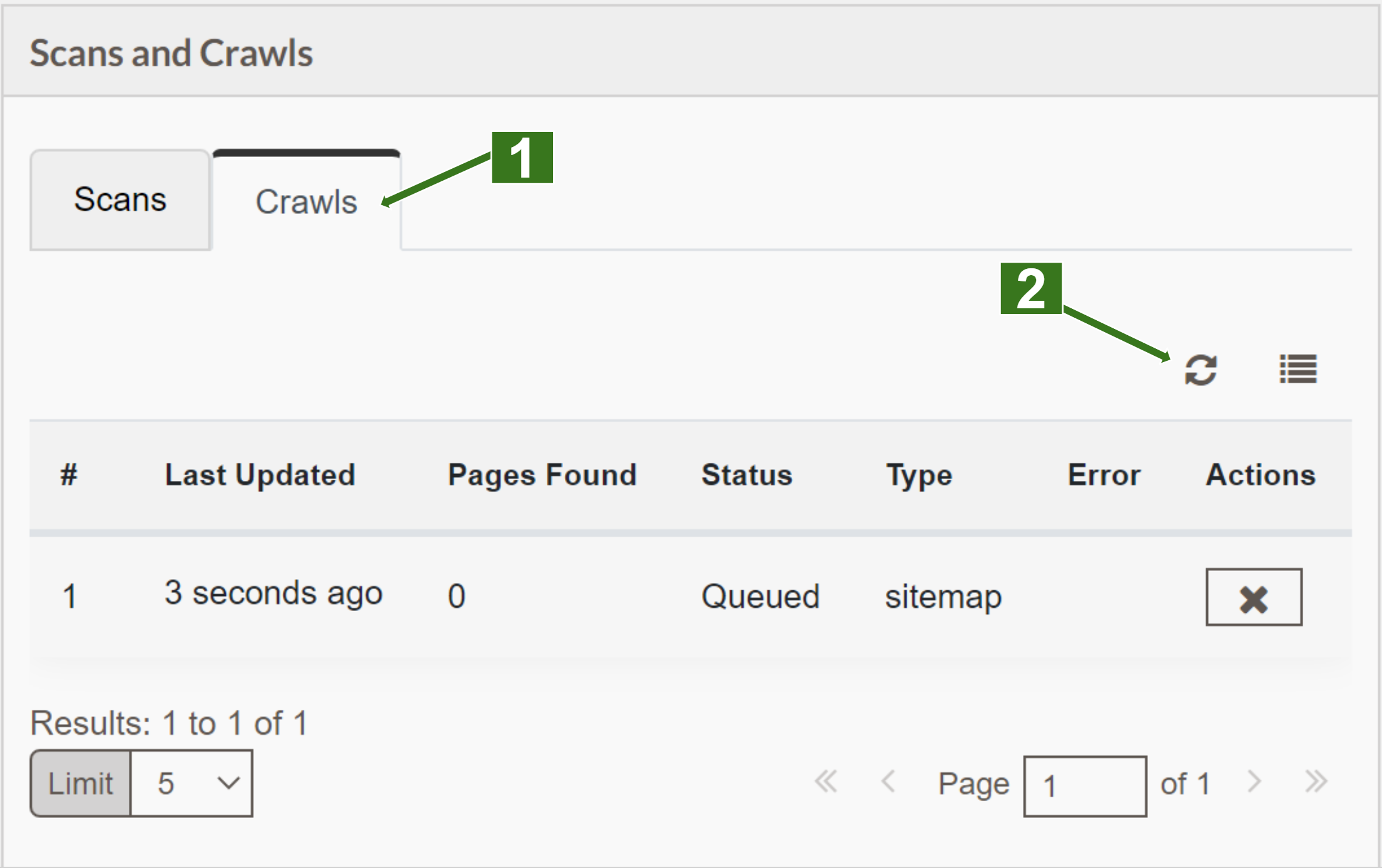
Task: Click the Type column header
Action: pyautogui.click(x=919, y=475)
